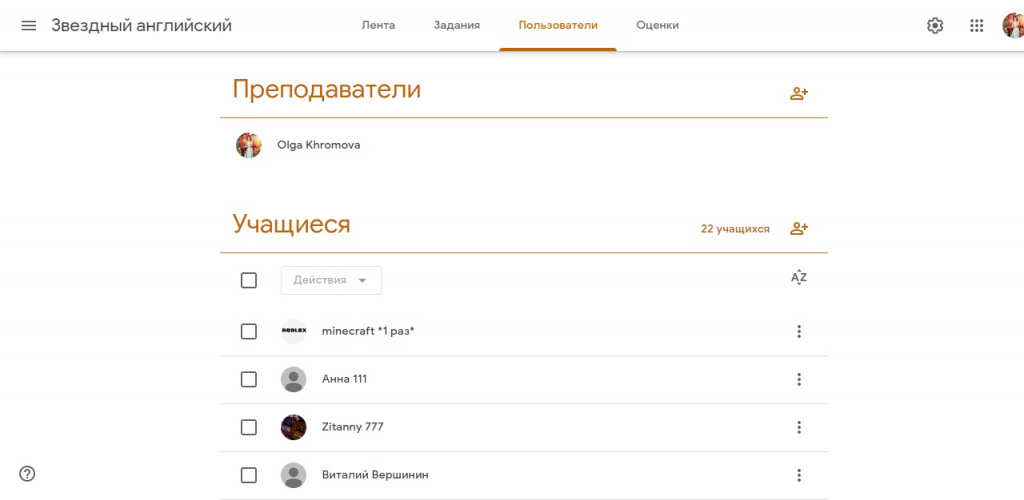Click Olga Khromova's teacher avatar
The image size is (1024, 500).
click(249, 145)
